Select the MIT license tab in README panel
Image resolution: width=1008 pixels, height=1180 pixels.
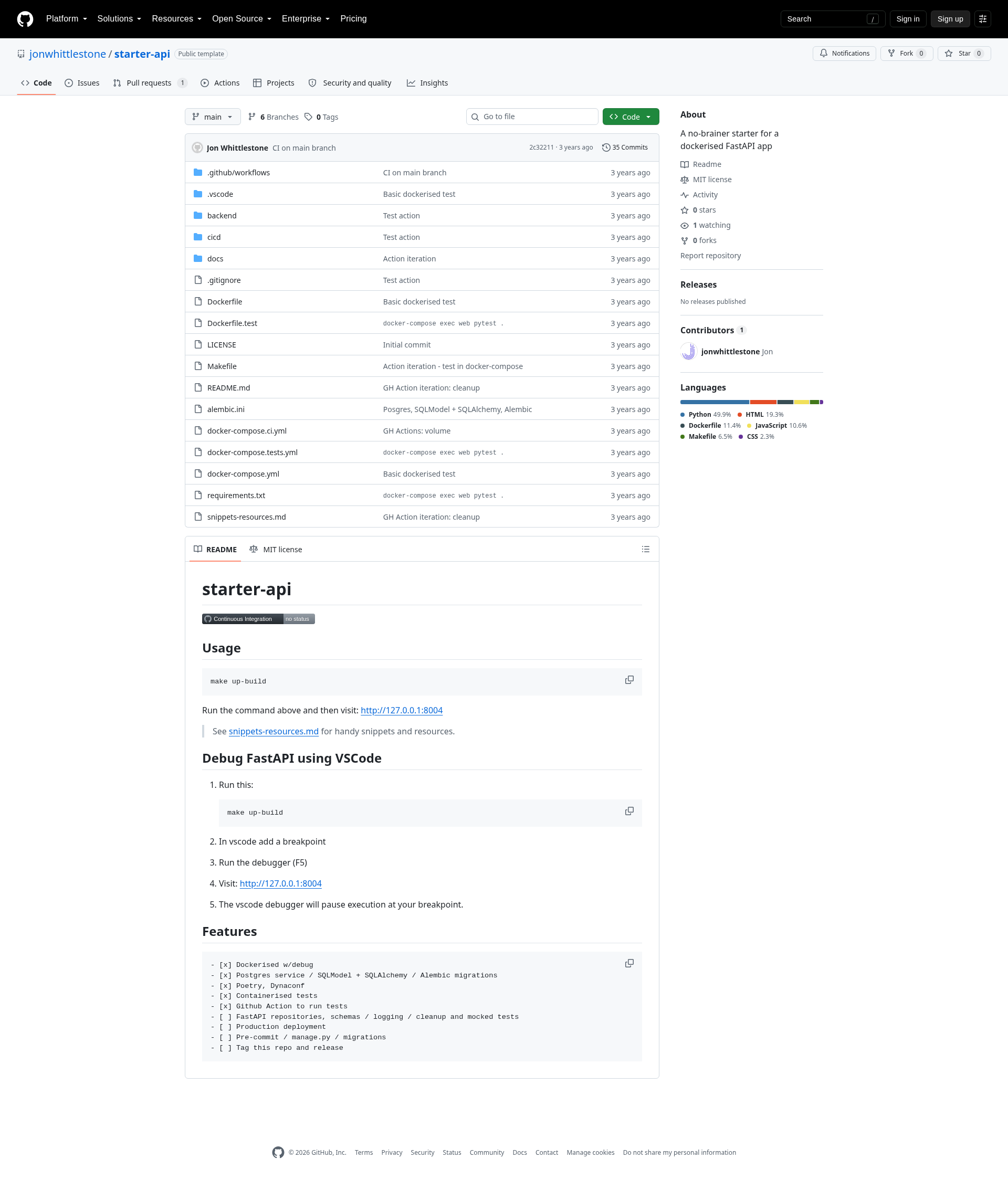point(276,550)
